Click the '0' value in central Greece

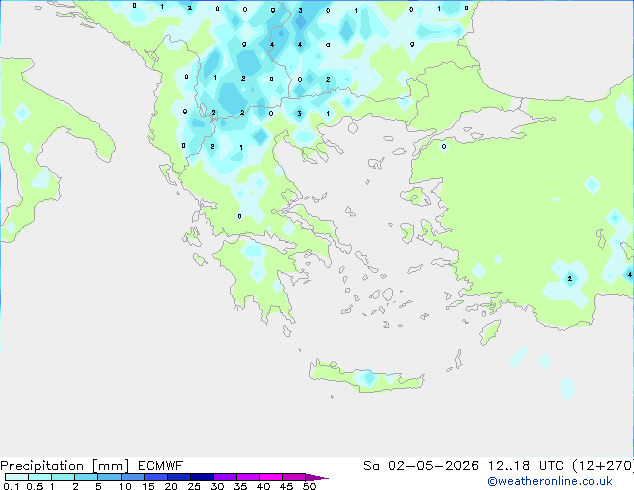click(239, 217)
